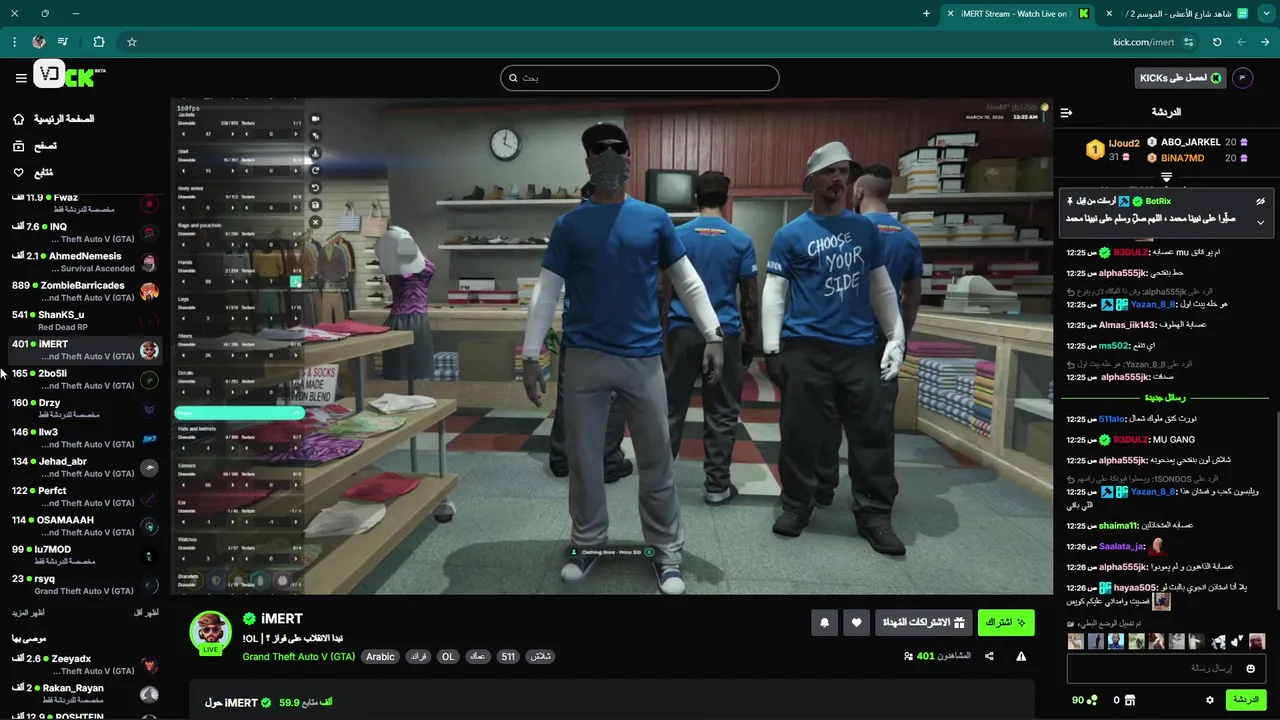The image size is (1280, 720).
Task: Click the notification bell under the stream
Action: tap(824, 623)
